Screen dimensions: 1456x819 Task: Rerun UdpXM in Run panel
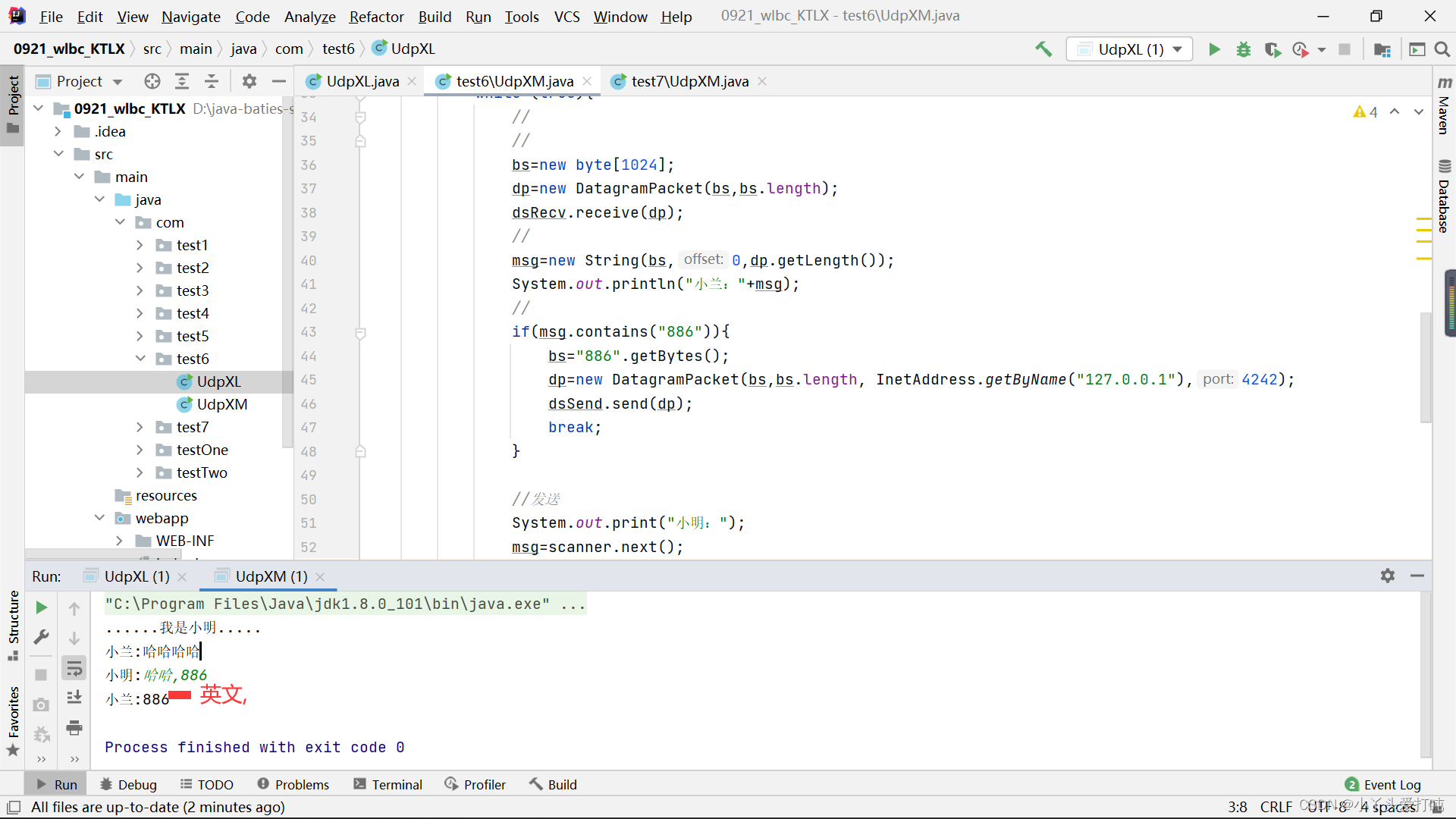point(42,607)
